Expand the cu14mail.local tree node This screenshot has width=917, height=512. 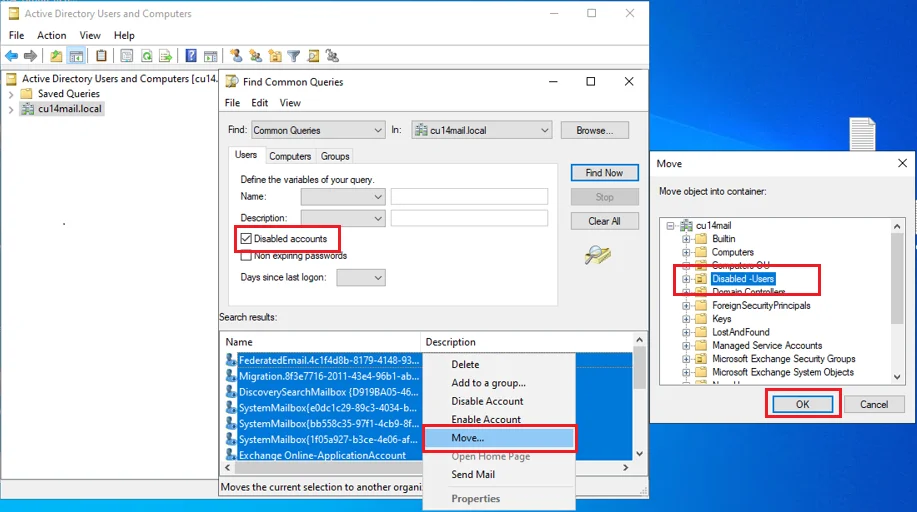pos(11,109)
